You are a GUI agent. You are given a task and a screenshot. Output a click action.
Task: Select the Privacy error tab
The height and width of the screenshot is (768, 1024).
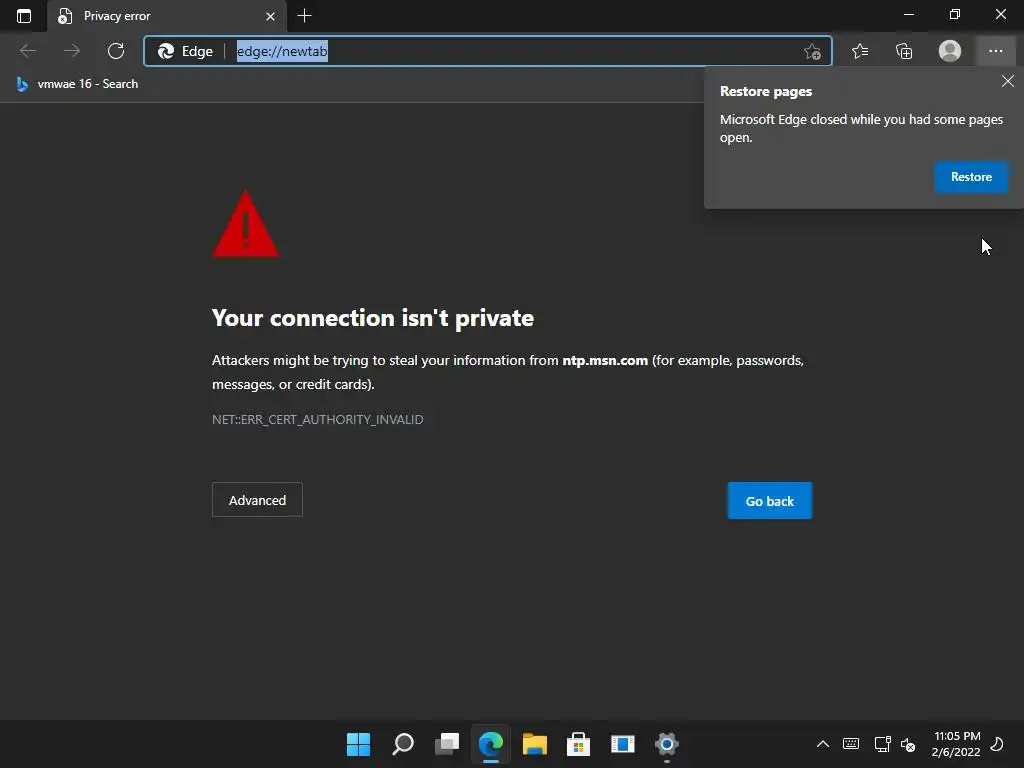click(167, 16)
